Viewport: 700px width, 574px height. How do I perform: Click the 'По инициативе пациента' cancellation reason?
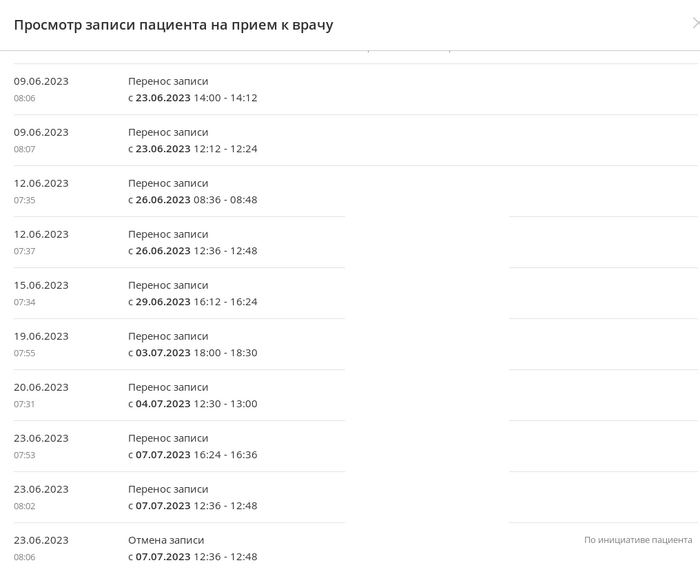pos(637,540)
